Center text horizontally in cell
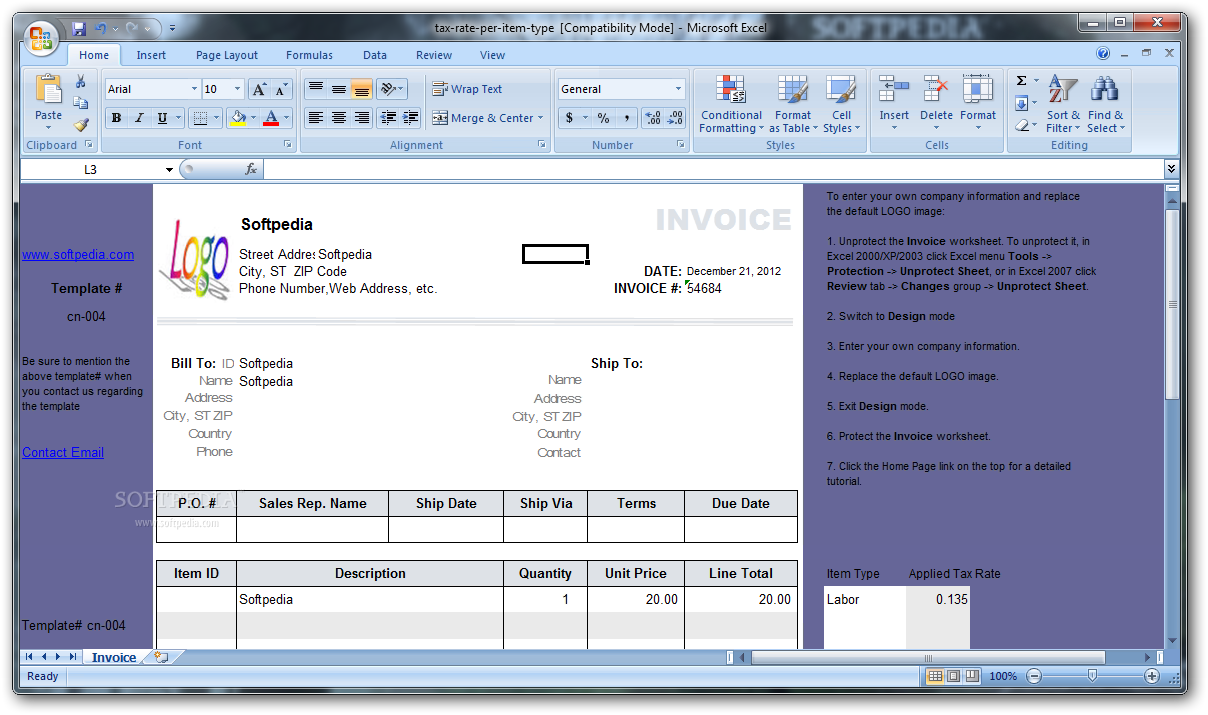 (x=338, y=118)
